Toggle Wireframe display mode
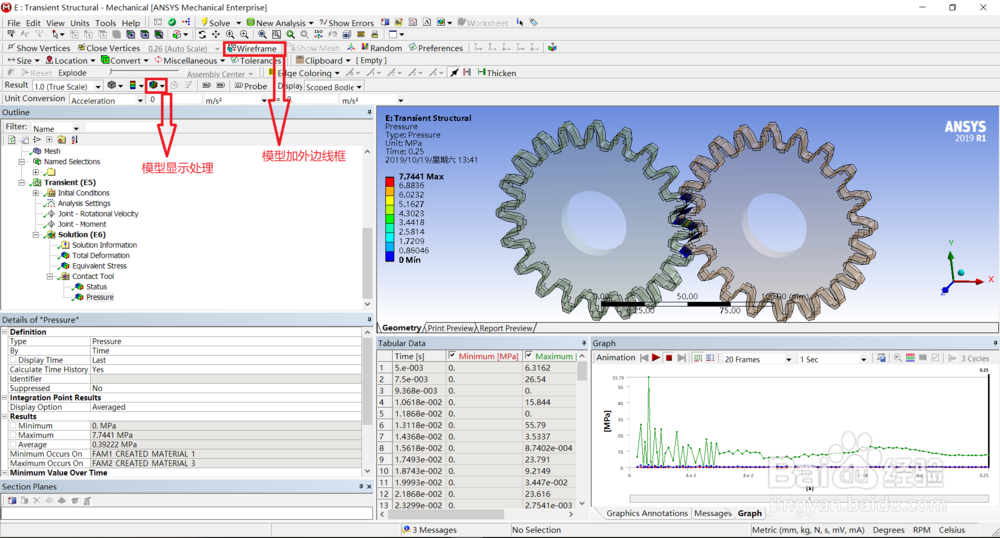The image size is (1000, 538). [x=252, y=48]
